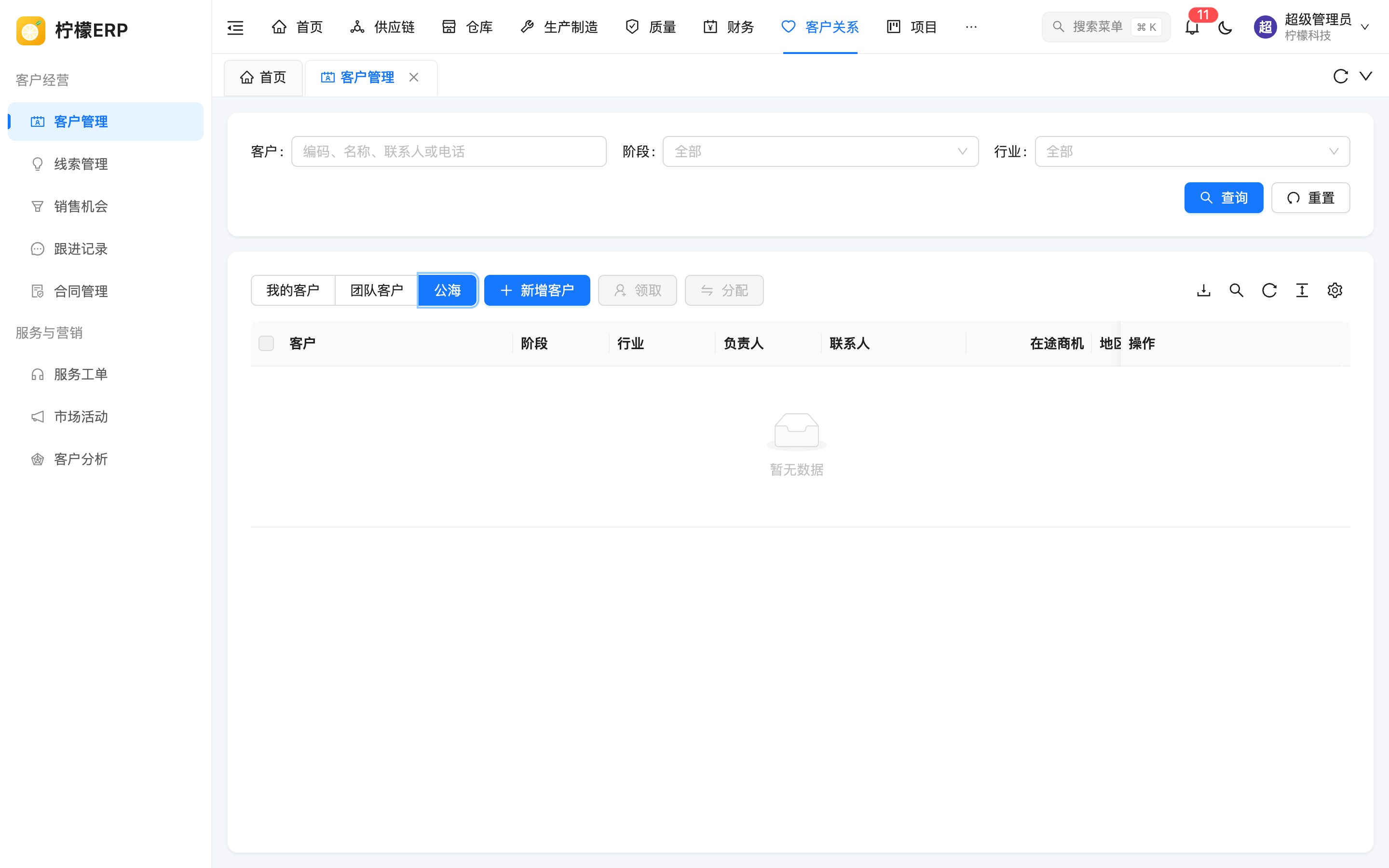
Task: Open the notifications bell icon
Action: pyautogui.click(x=1192, y=27)
